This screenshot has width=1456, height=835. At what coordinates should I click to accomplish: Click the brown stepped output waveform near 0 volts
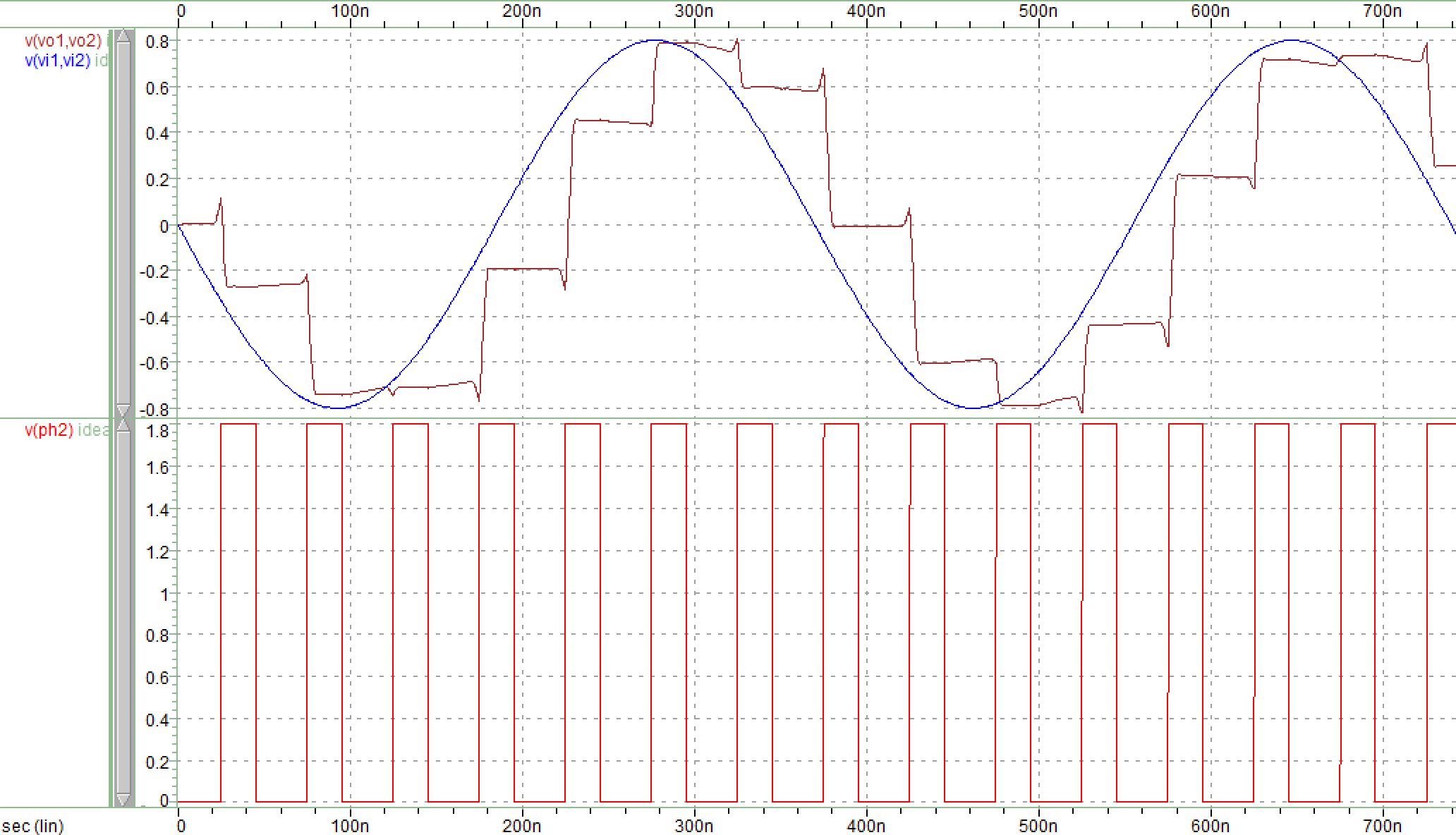[868, 226]
